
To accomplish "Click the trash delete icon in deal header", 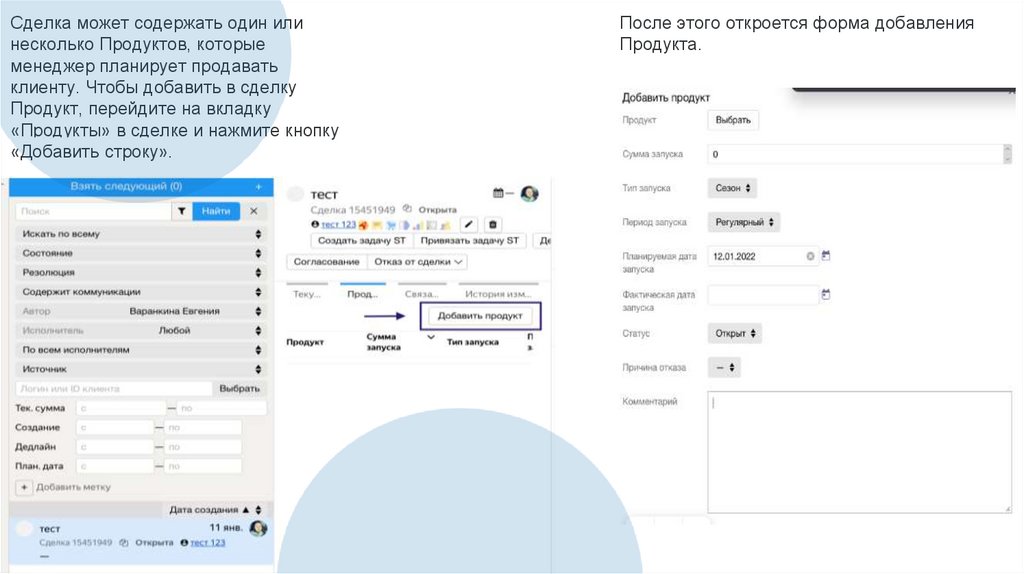I will click(x=493, y=225).
